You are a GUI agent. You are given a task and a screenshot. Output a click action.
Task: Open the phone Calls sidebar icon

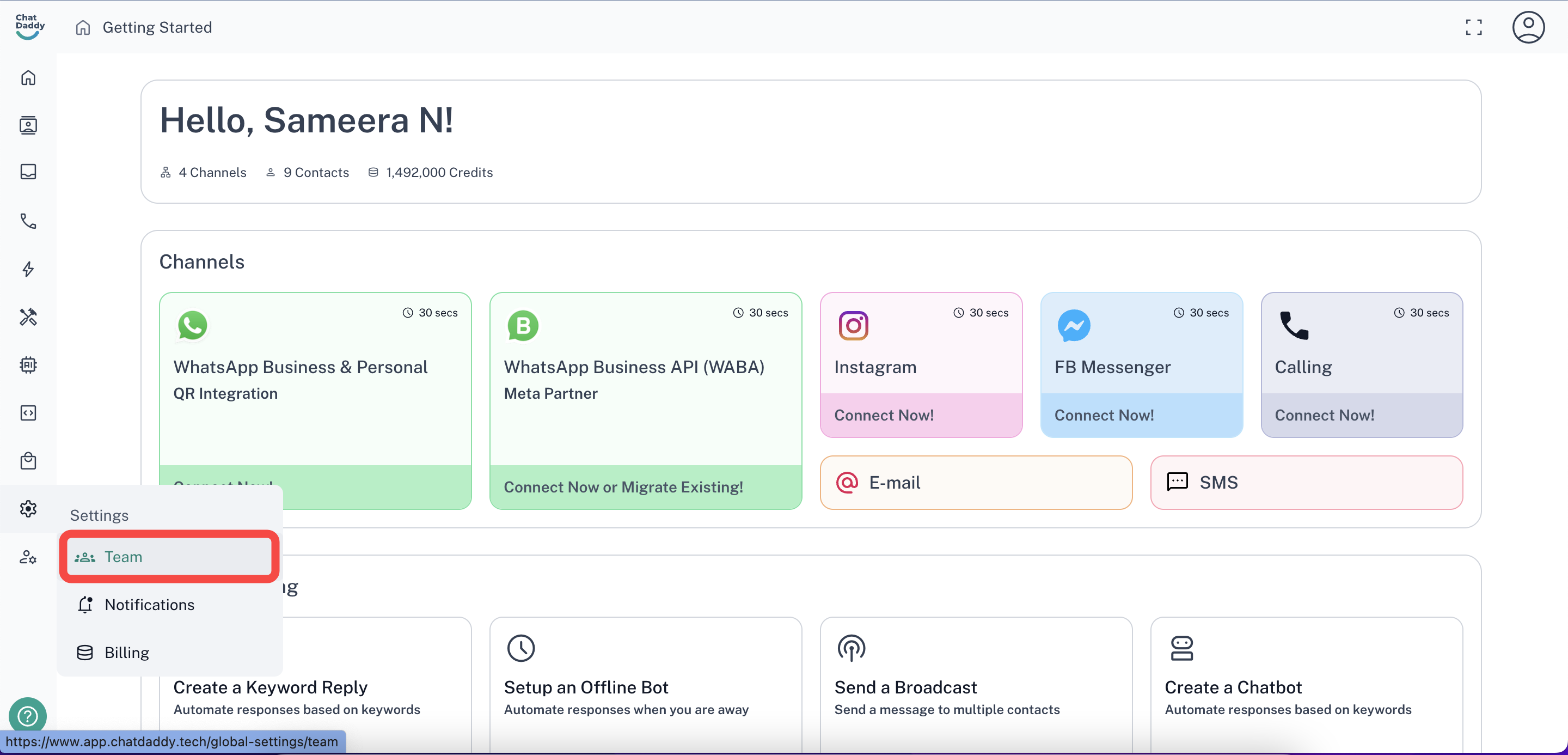click(28, 221)
